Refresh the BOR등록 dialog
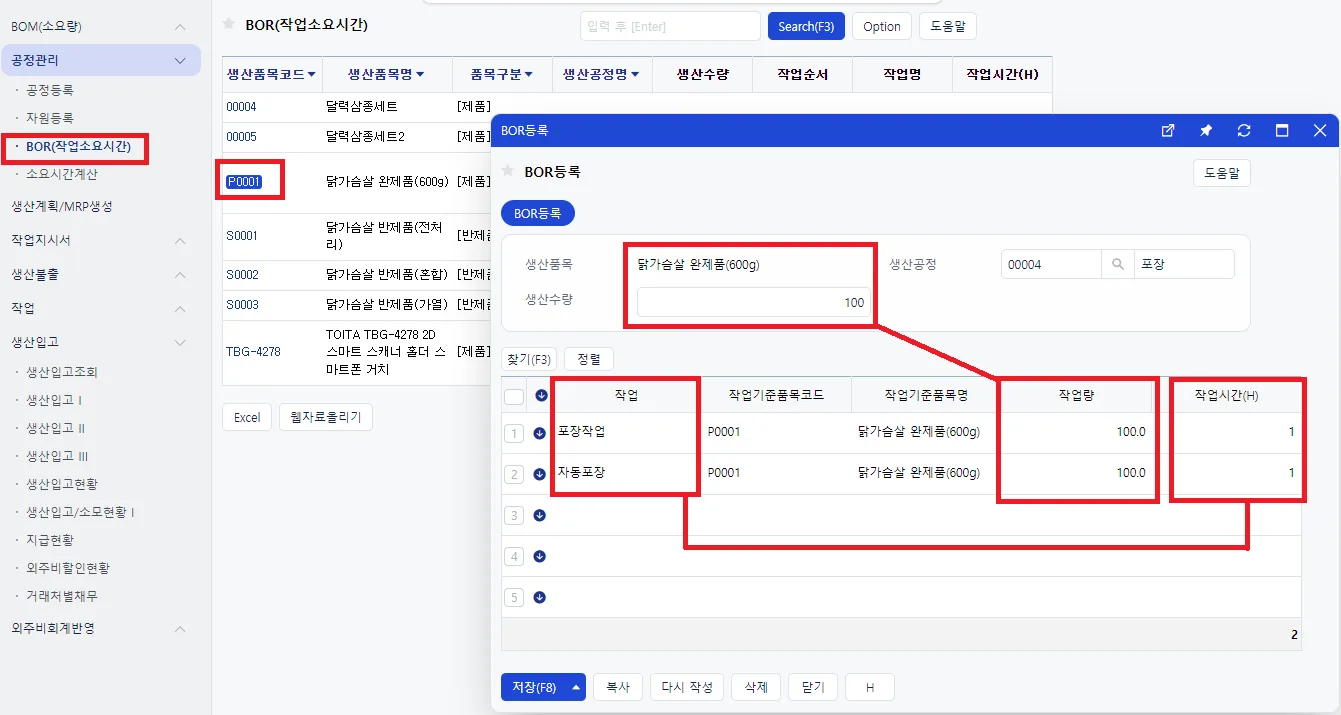The width and height of the screenshot is (1341, 715). click(x=1244, y=130)
